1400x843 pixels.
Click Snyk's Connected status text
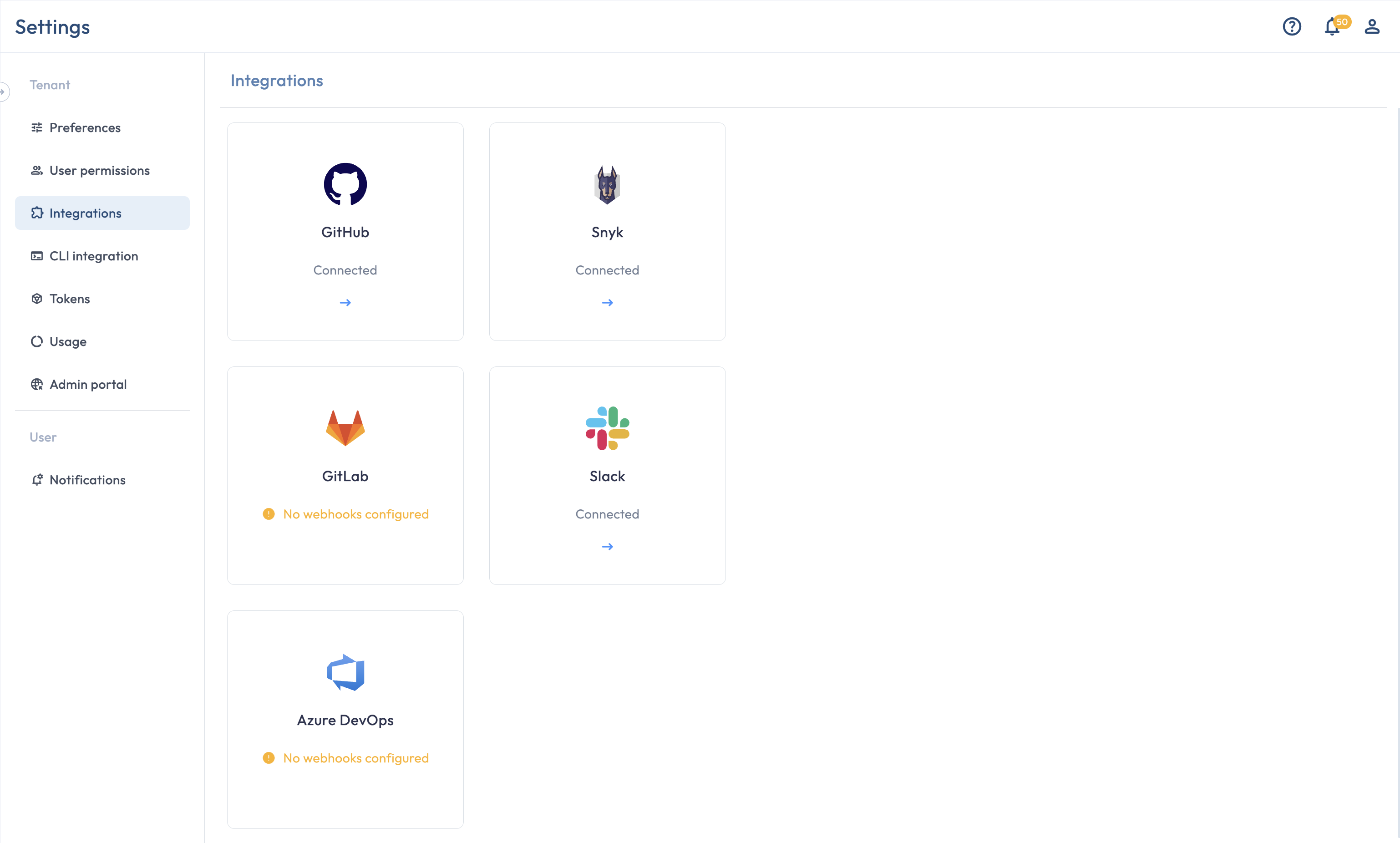click(x=607, y=270)
